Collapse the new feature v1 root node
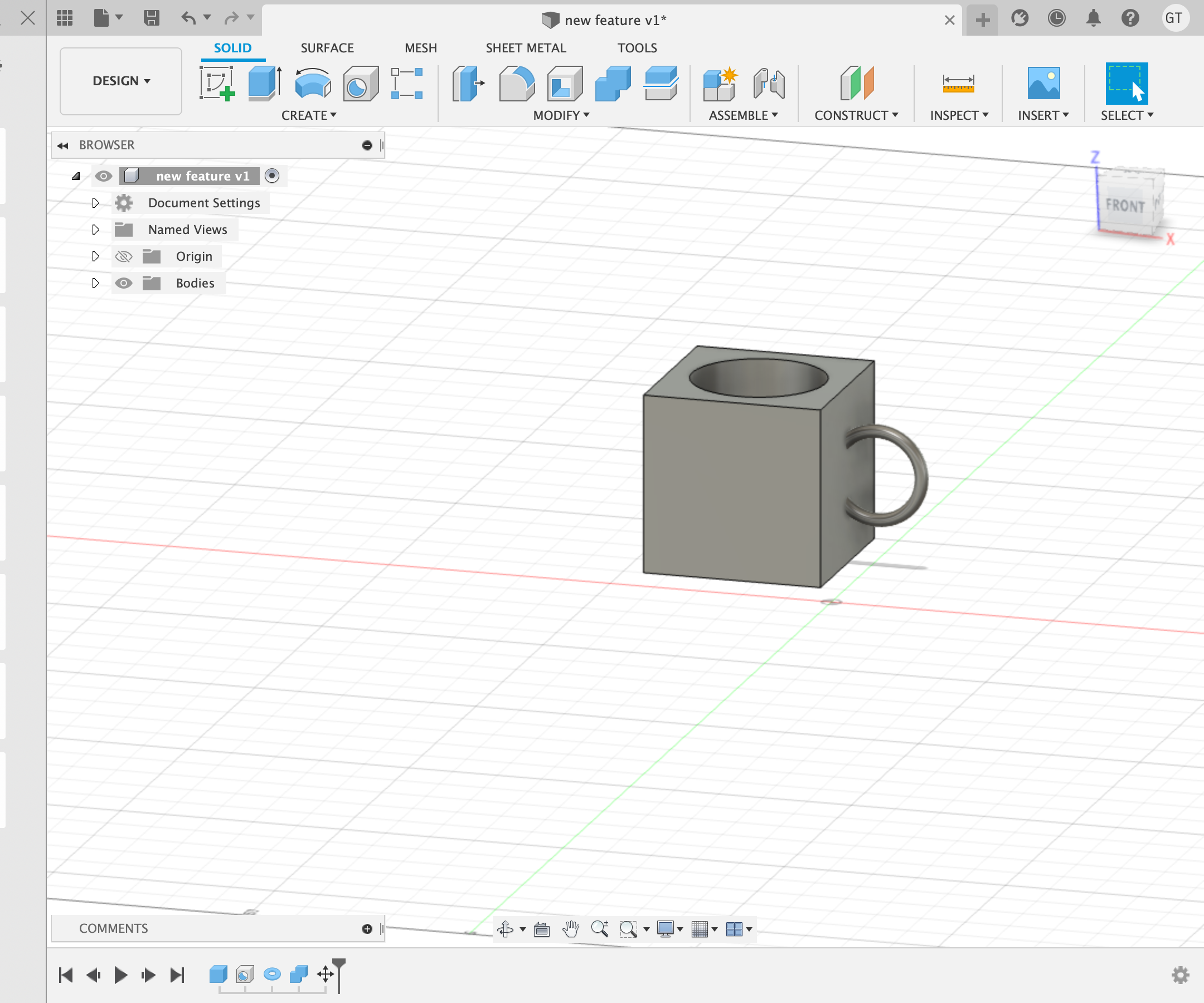 [76, 176]
